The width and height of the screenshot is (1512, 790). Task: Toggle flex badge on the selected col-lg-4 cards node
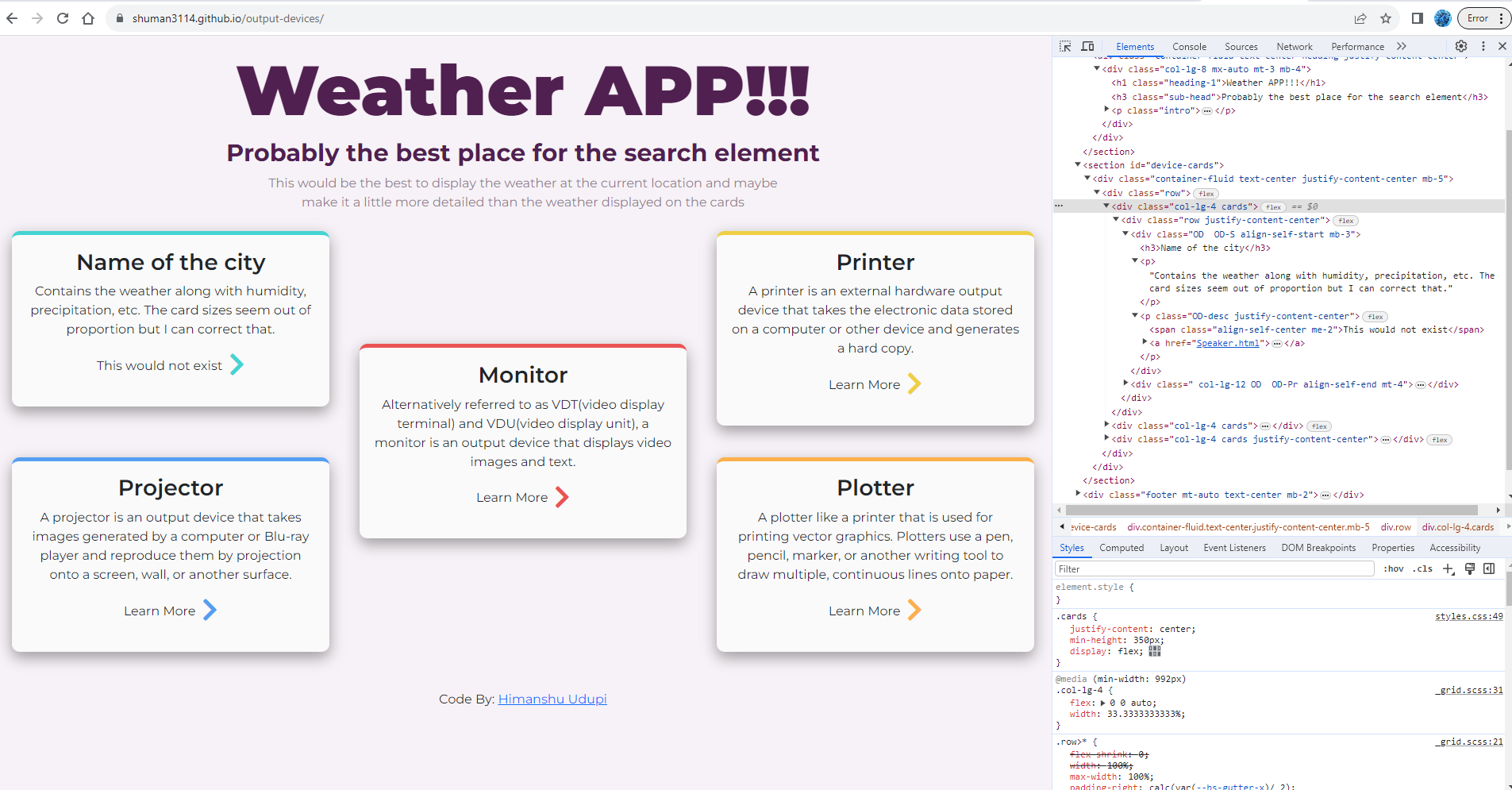[x=1274, y=207]
